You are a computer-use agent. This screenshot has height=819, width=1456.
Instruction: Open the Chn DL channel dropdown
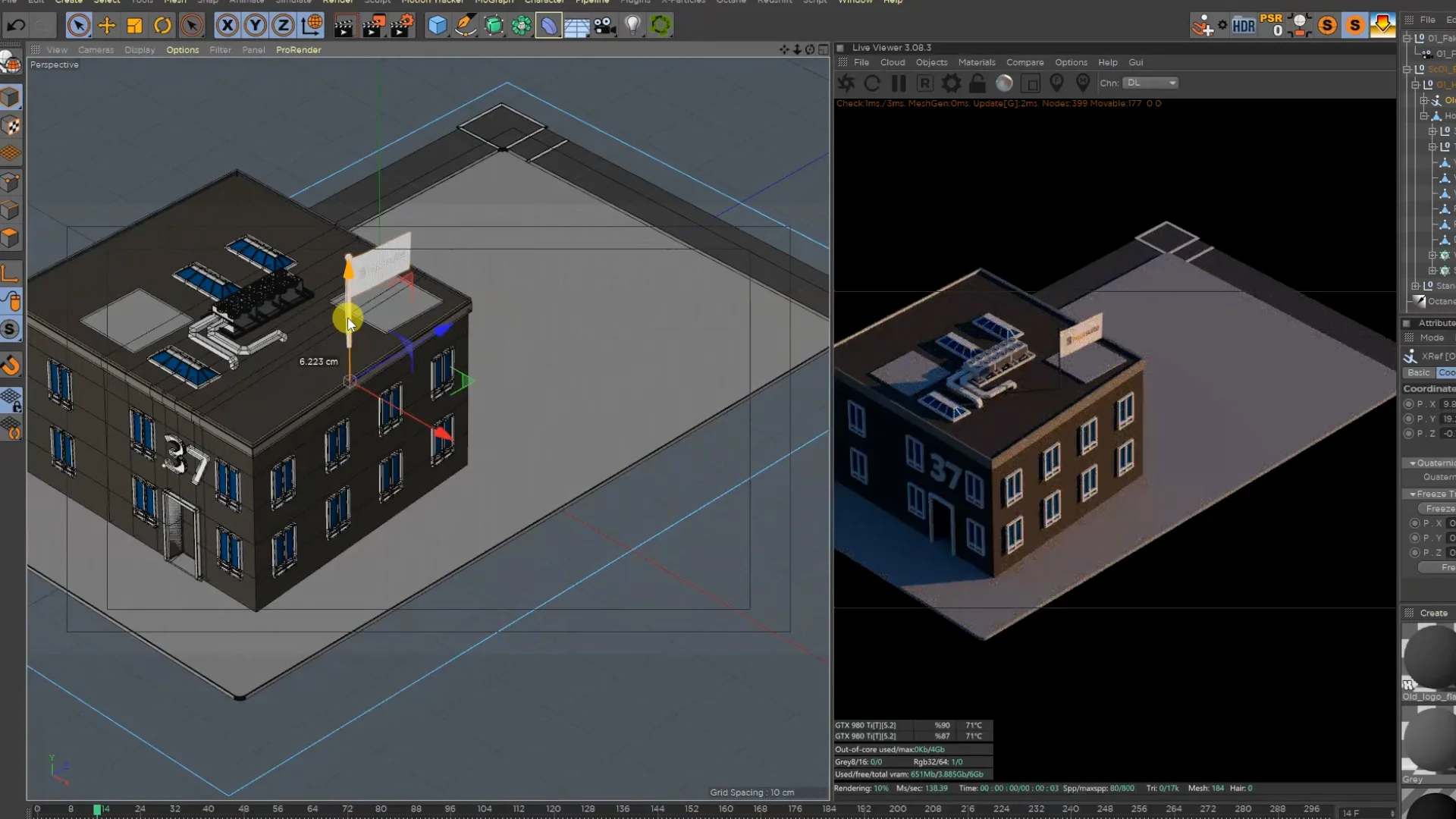(1150, 83)
